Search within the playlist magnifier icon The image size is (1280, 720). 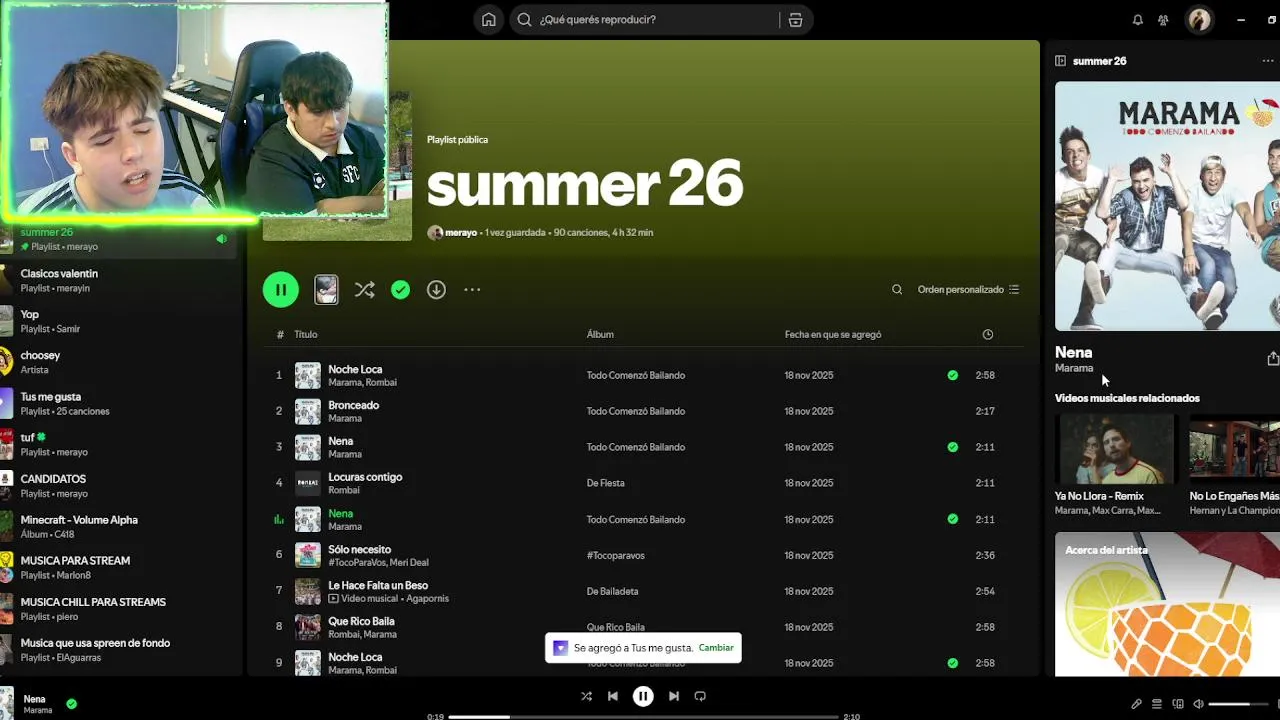[897, 290]
